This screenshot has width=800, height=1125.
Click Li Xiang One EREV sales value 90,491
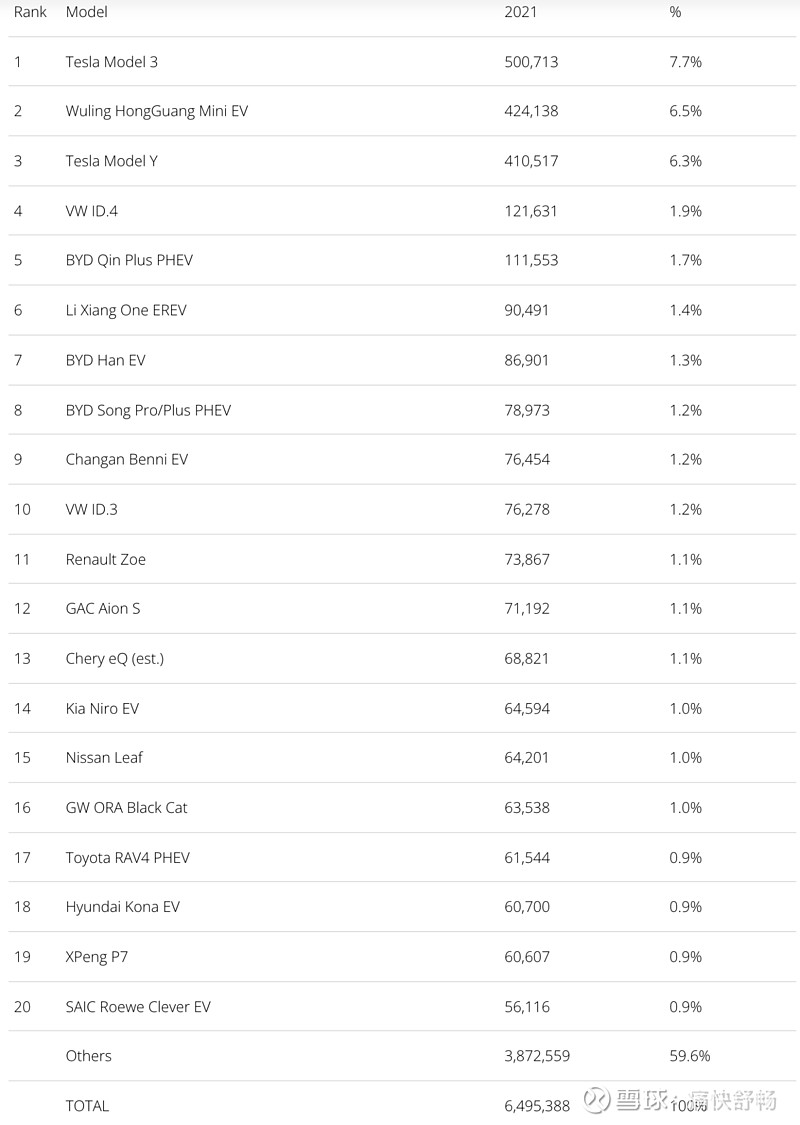(527, 310)
